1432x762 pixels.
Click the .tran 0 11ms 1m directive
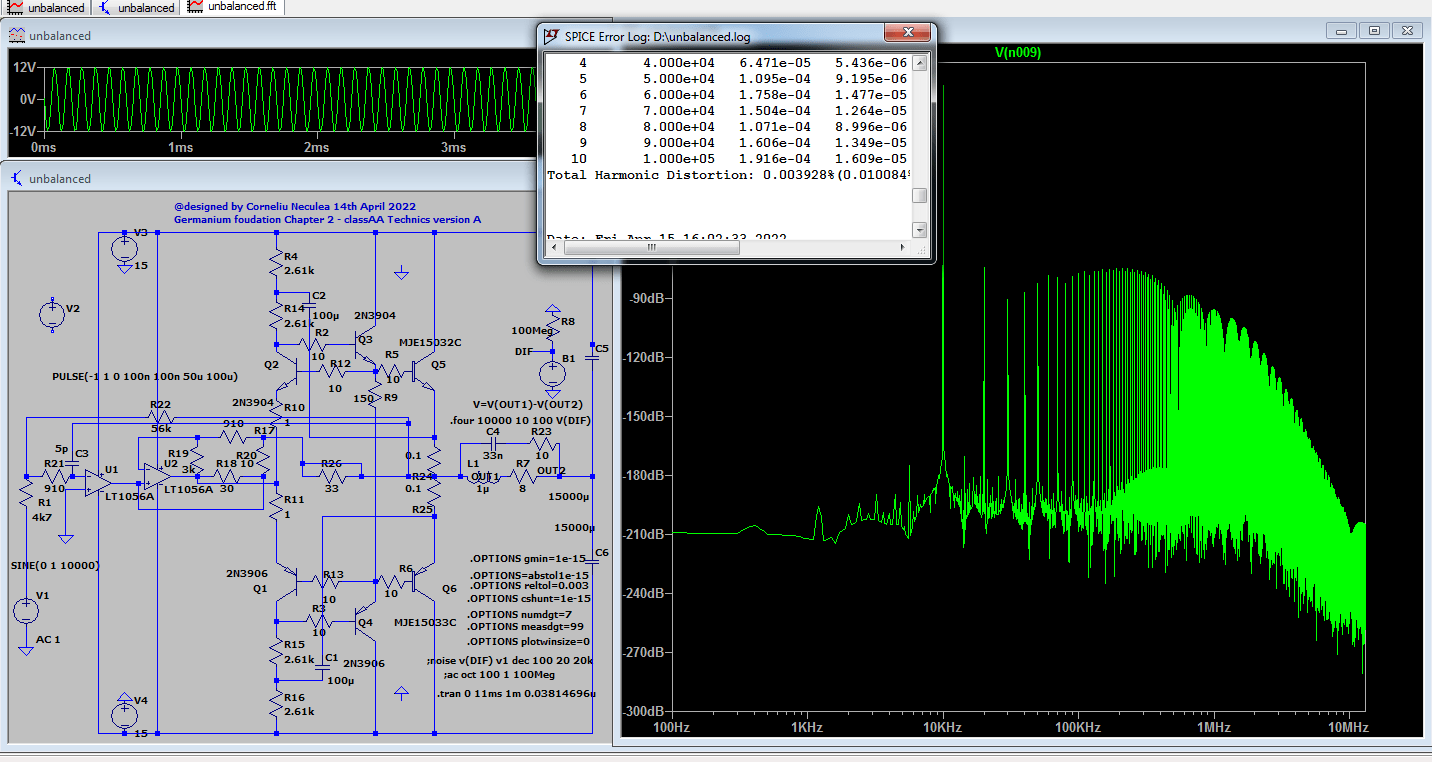[516, 693]
